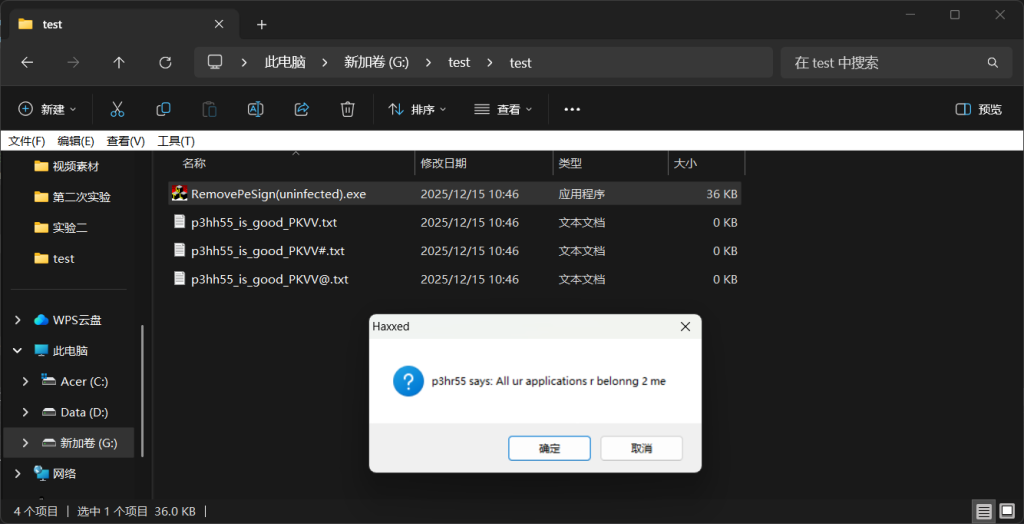Open the Tools(T) menu
This screenshot has height=524, width=1024.
[176, 141]
